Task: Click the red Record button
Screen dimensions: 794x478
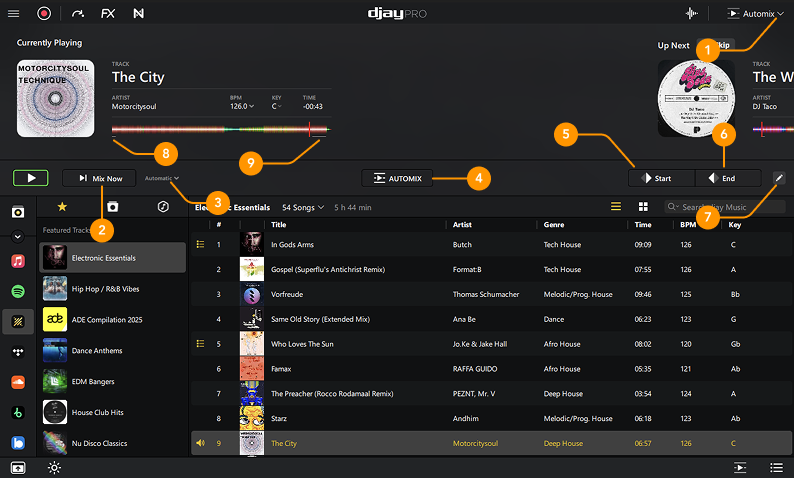Action: 44,14
